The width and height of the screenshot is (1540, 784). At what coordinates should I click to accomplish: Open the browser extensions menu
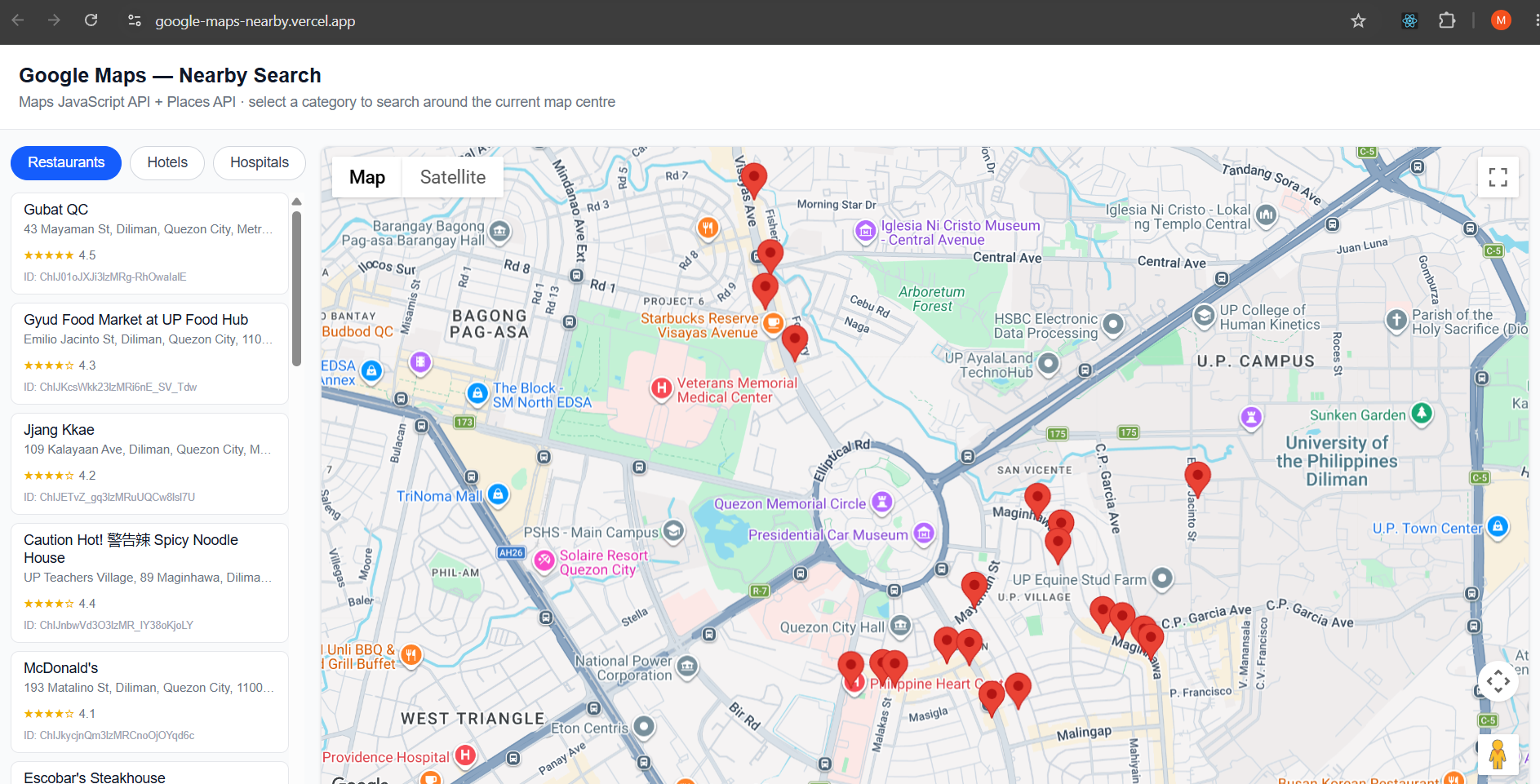tap(1447, 20)
